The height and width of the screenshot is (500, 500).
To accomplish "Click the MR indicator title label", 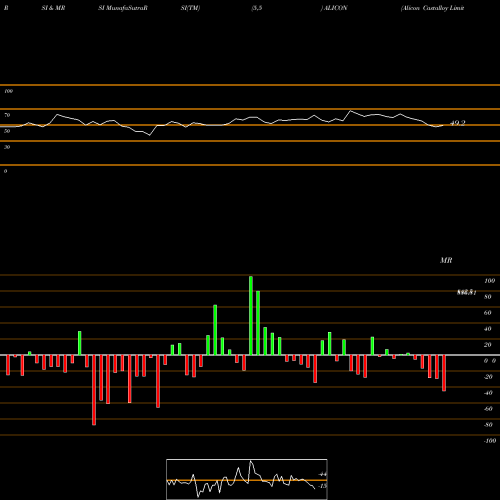I will click(446, 260).
